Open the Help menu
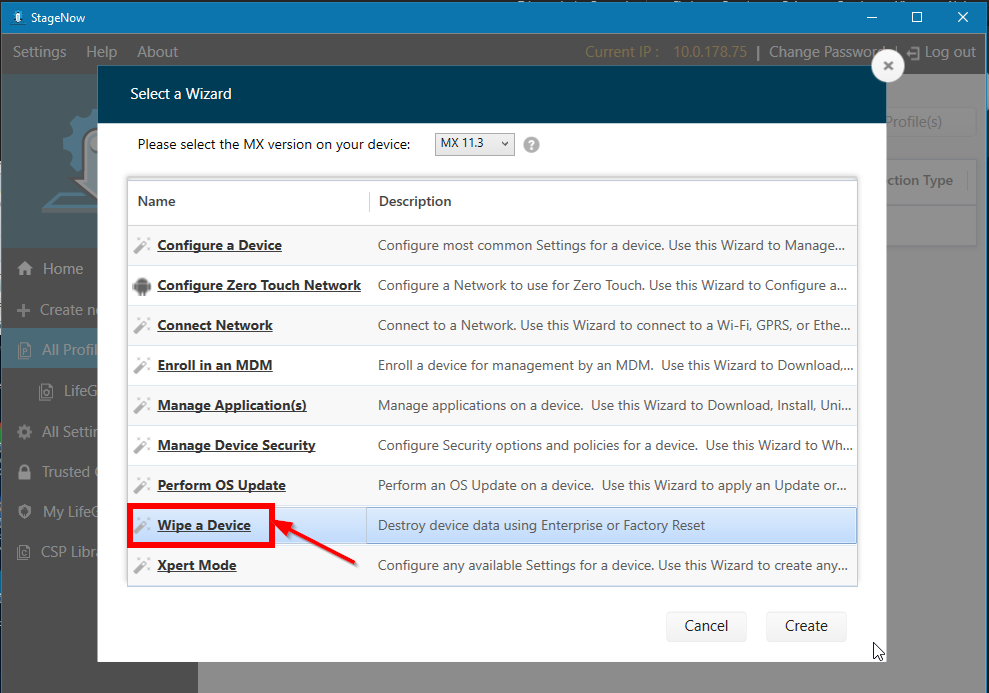This screenshot has width=989, height=693. 101,51
